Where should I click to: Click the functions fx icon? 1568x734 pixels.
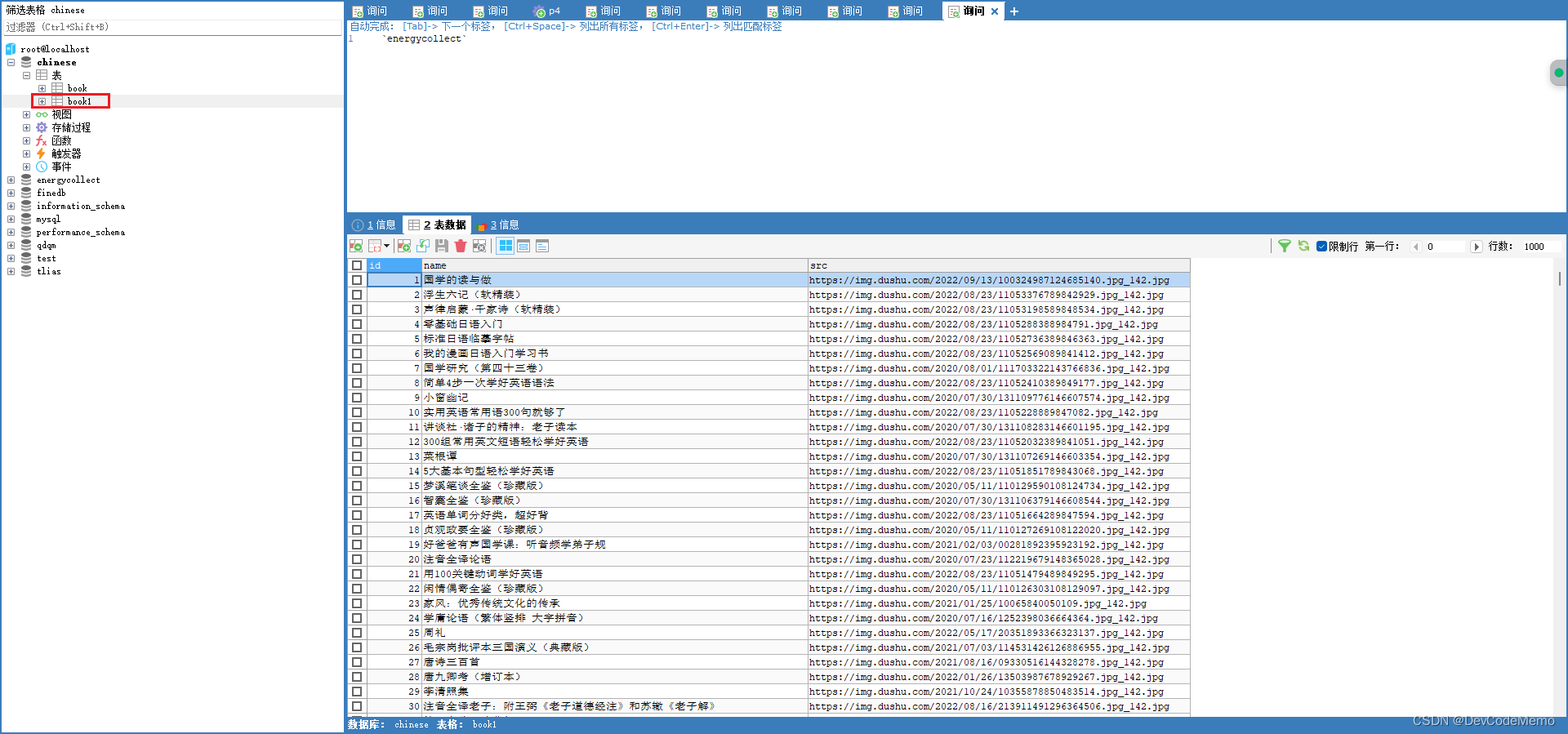point(42,140)
